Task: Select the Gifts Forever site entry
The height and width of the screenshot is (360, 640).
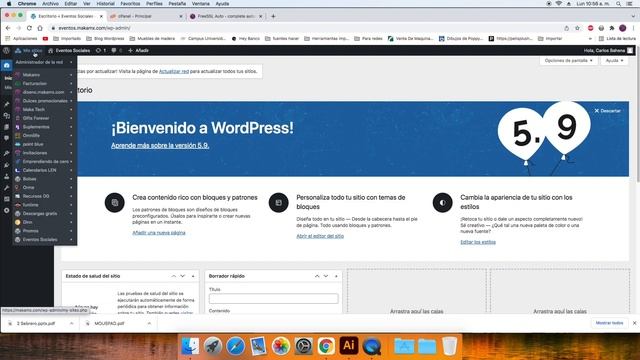Action: pos(44,118)
